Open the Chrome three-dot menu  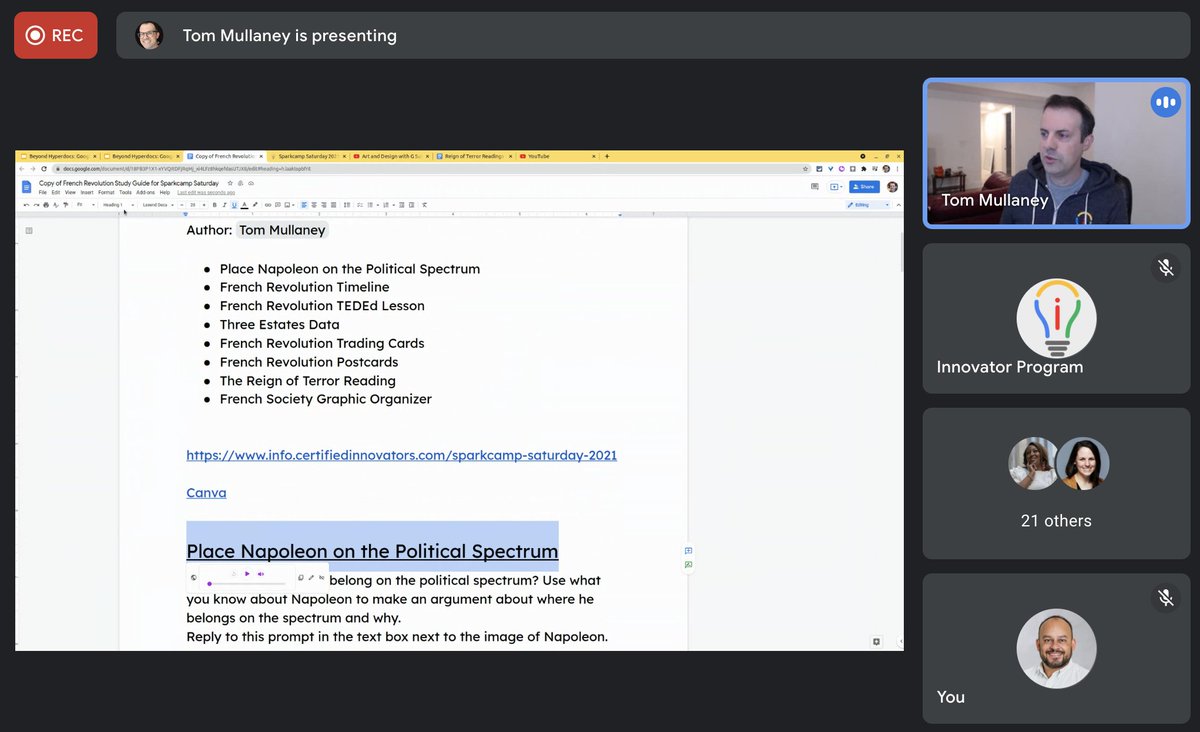(897, 168)
